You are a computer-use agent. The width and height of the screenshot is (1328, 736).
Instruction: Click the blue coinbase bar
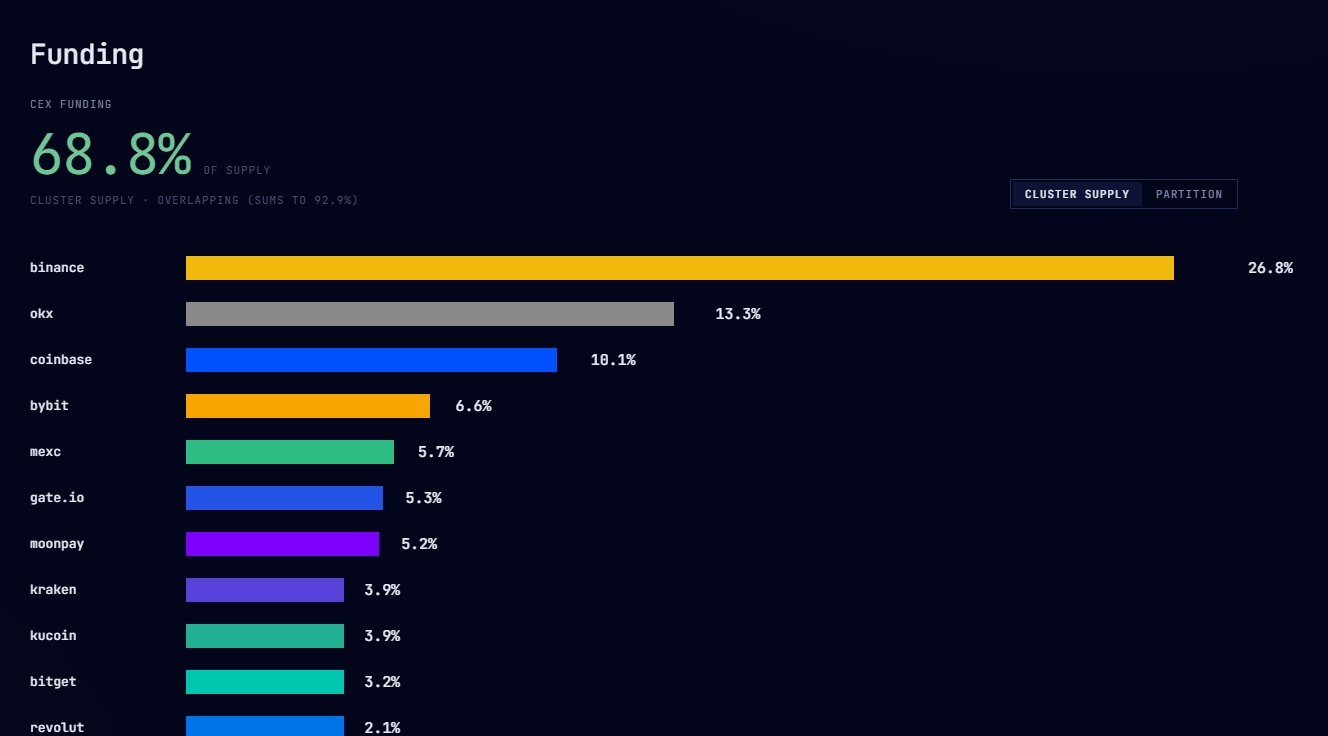point(371,360)
